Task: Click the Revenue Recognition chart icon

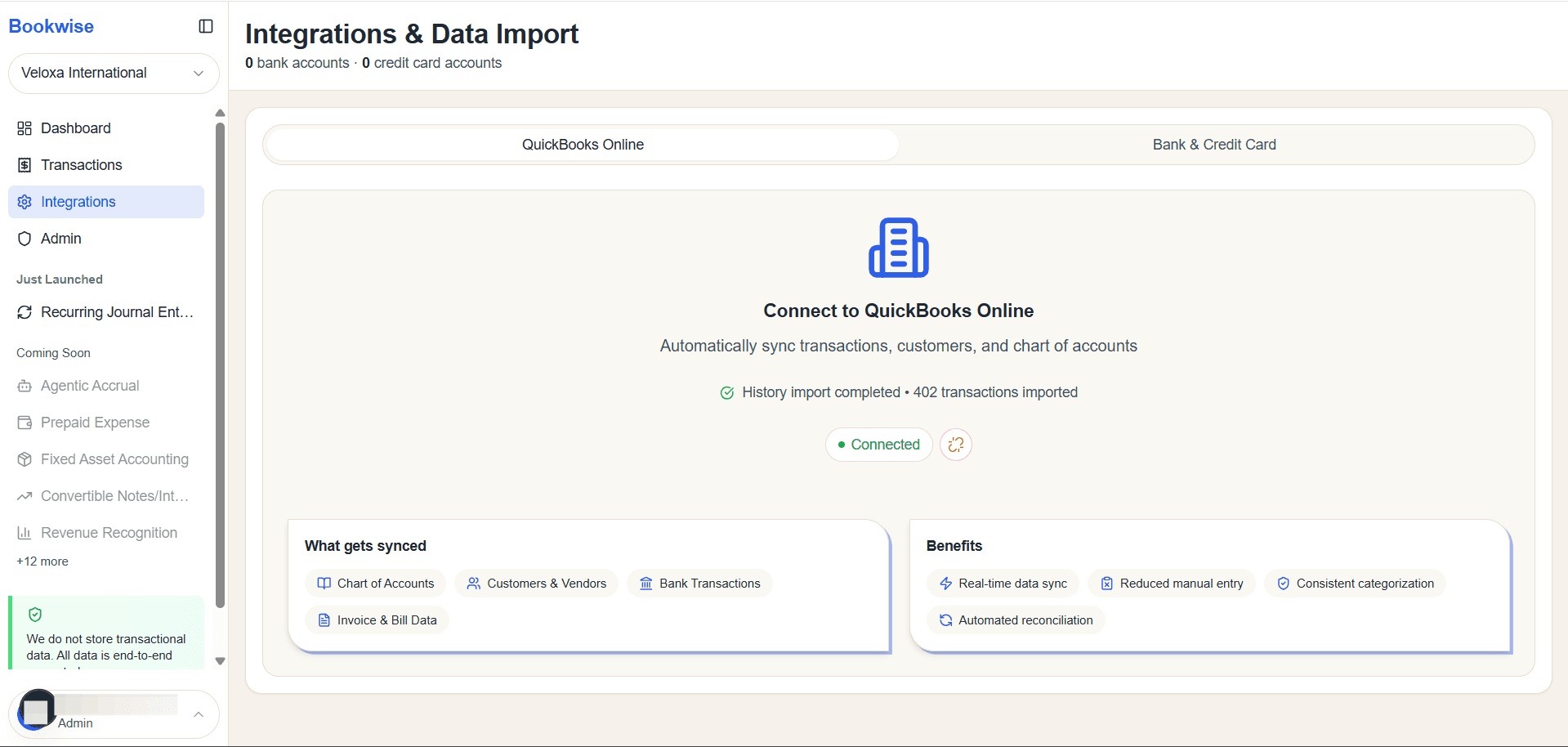Action: pyautogui.click(x=25, y=533)
